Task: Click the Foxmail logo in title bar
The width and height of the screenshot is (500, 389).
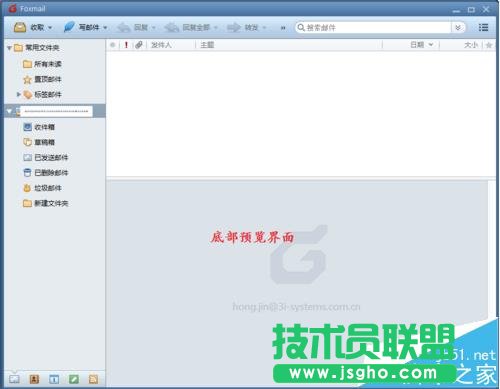Action: pyautogui.click(x=13, y=9)
